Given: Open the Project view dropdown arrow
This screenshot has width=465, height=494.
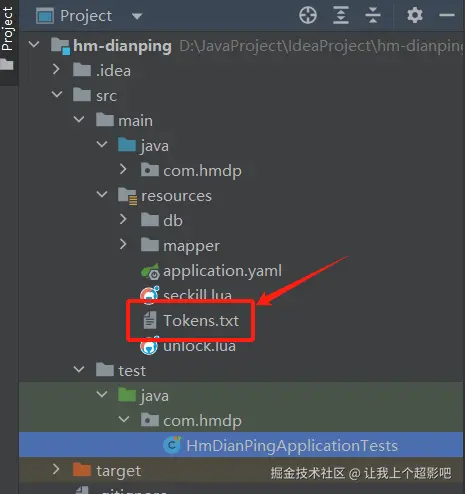Looking at the screenshot, I should (137, 16).
